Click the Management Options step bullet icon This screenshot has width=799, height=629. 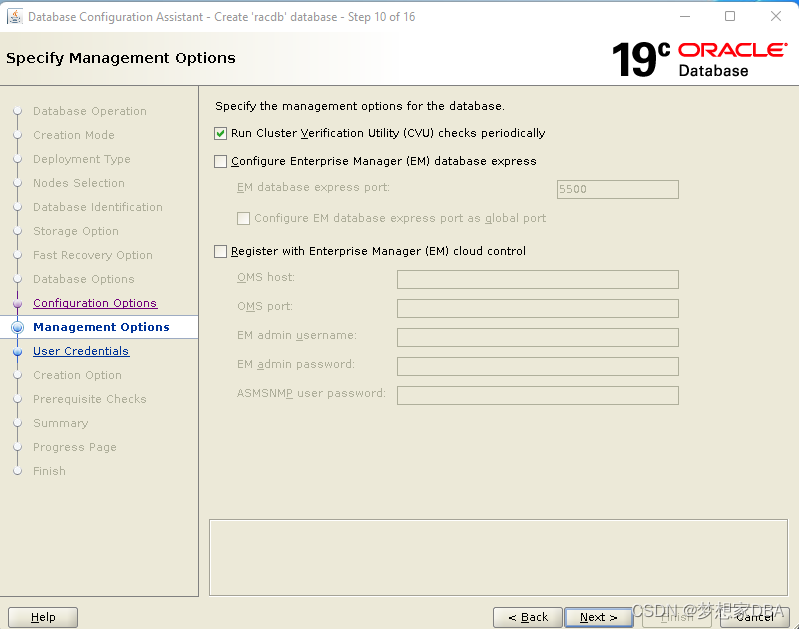[17, 327]
